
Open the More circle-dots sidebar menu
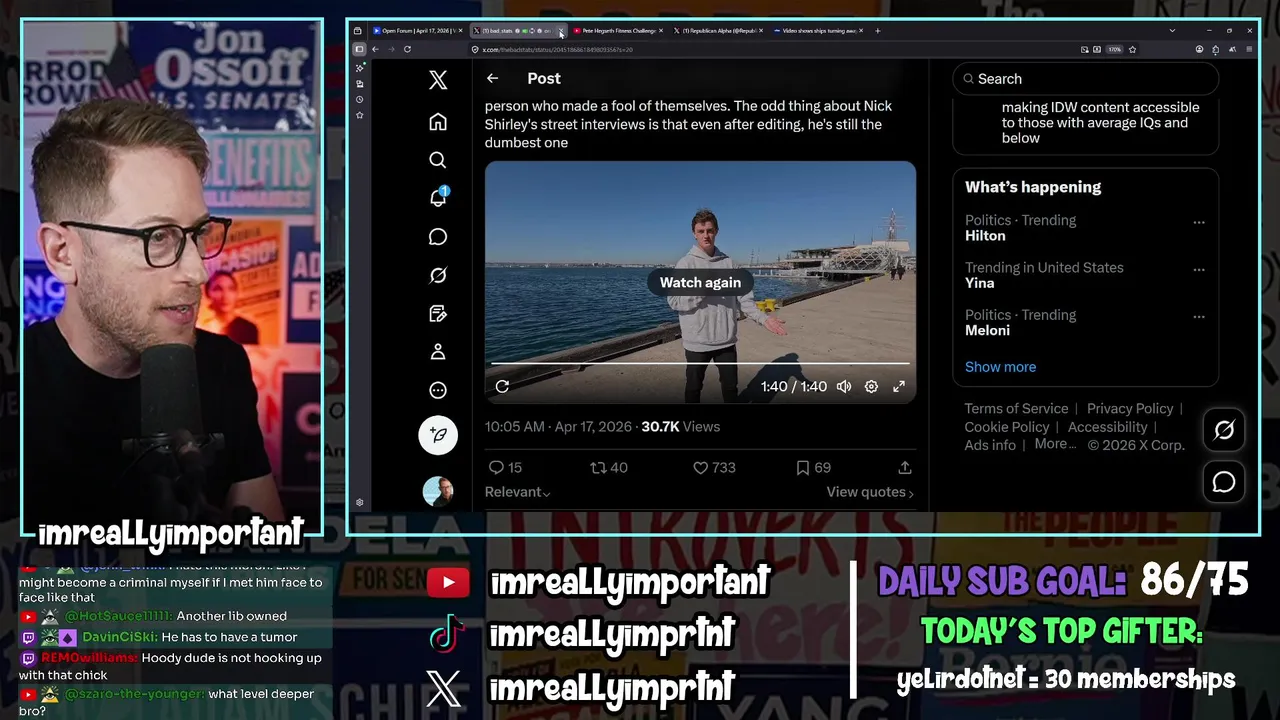[438, 391]
